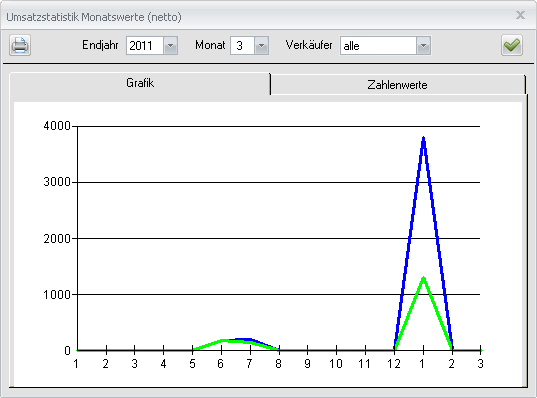Select the Grafik tab

(140, 83)
